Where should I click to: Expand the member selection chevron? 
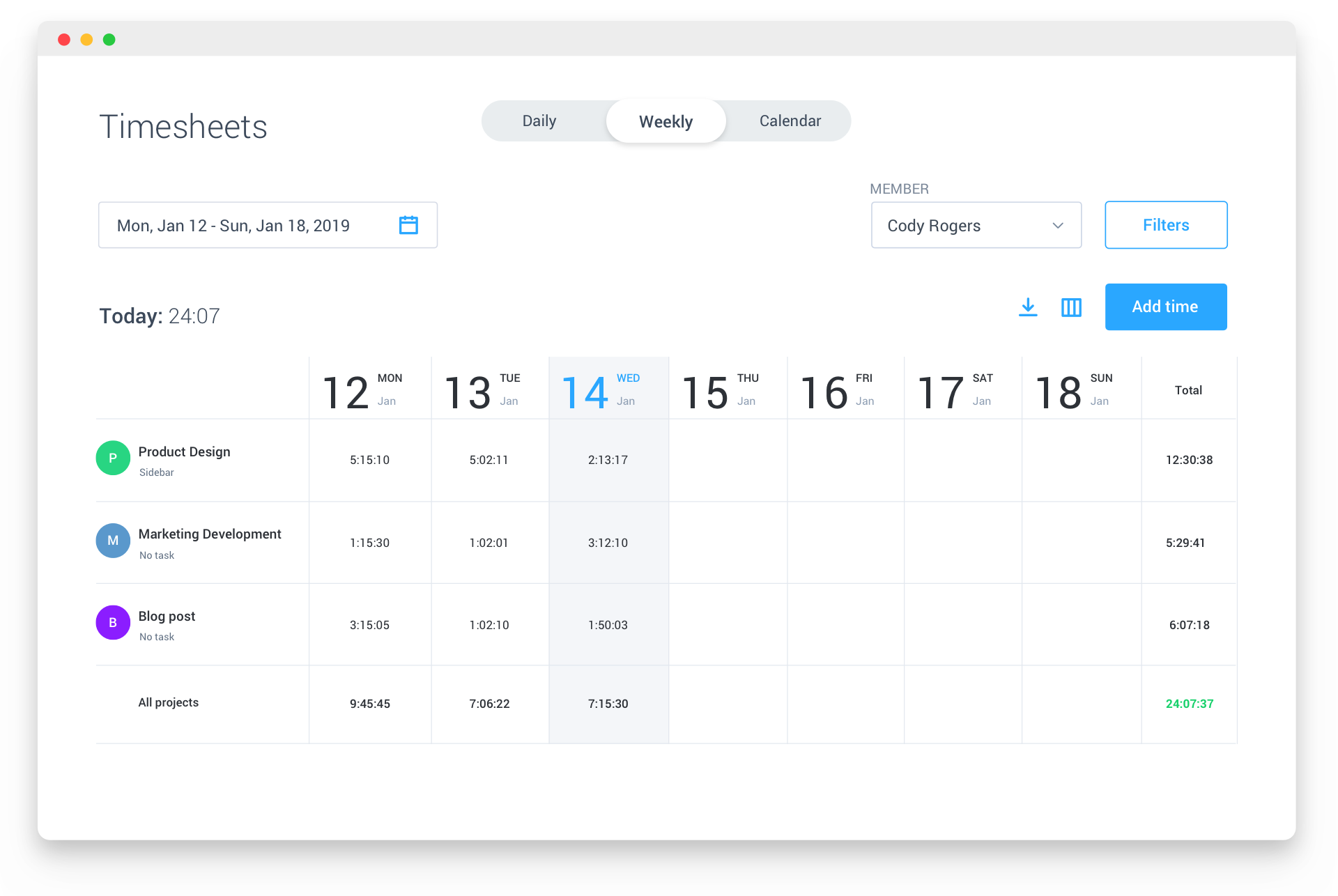(1058, 225)
